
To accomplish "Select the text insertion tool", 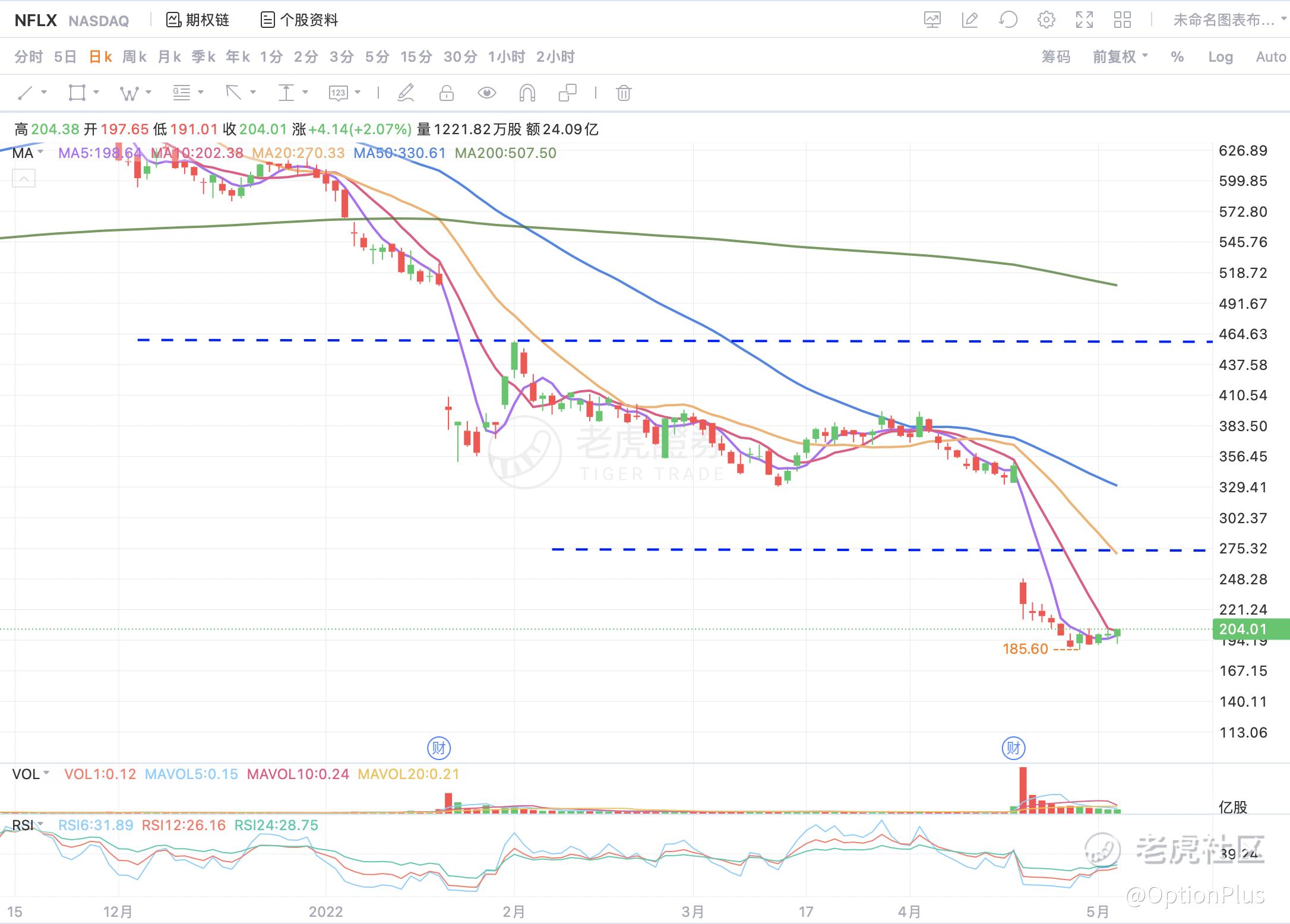I will [x=286, y=93].
